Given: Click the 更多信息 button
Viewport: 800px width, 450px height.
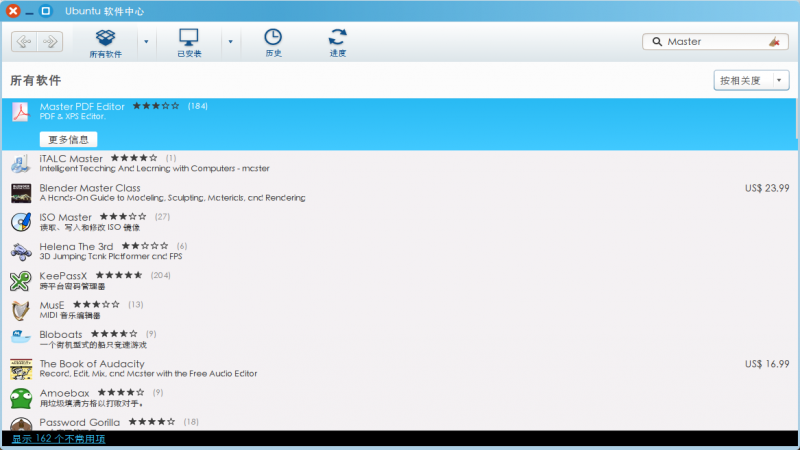Looking at the screenshot, I should pos(68,139).
